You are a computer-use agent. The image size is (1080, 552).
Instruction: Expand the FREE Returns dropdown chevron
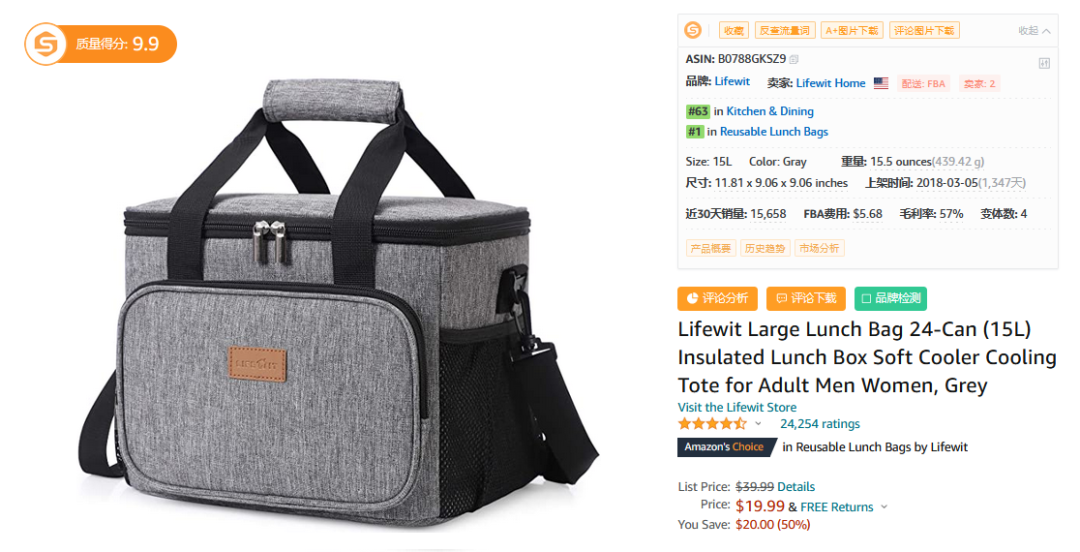(x=884, y=507)
